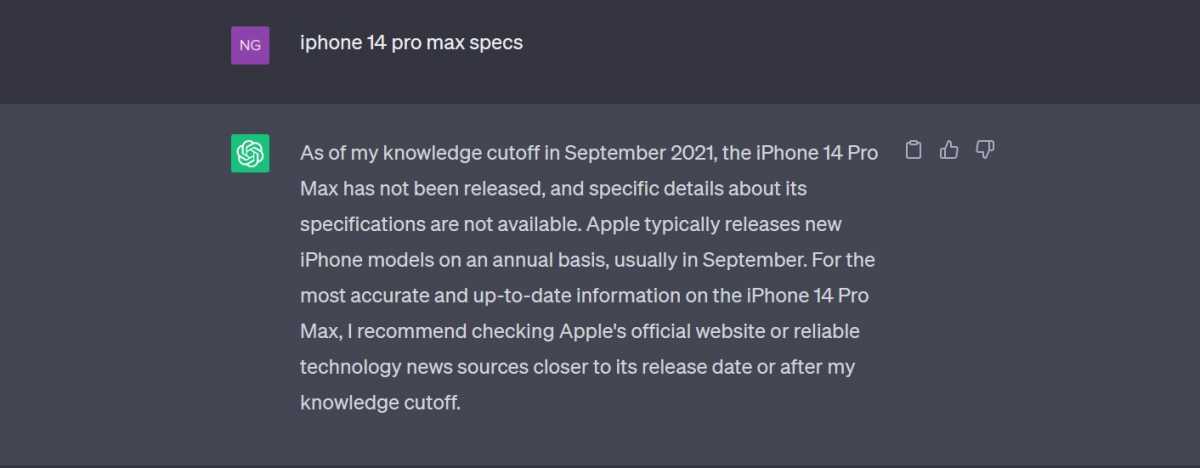Mark the response with thumbs down
The height and width of the screenshot is (468, 1200).
[x=985, y=150]
